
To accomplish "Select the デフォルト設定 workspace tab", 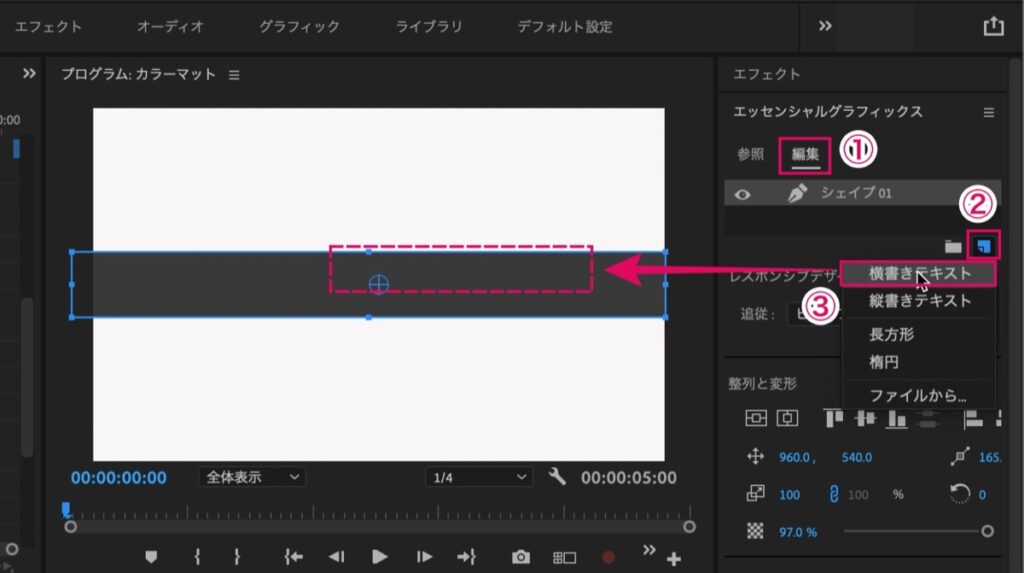I will (565, 27).
